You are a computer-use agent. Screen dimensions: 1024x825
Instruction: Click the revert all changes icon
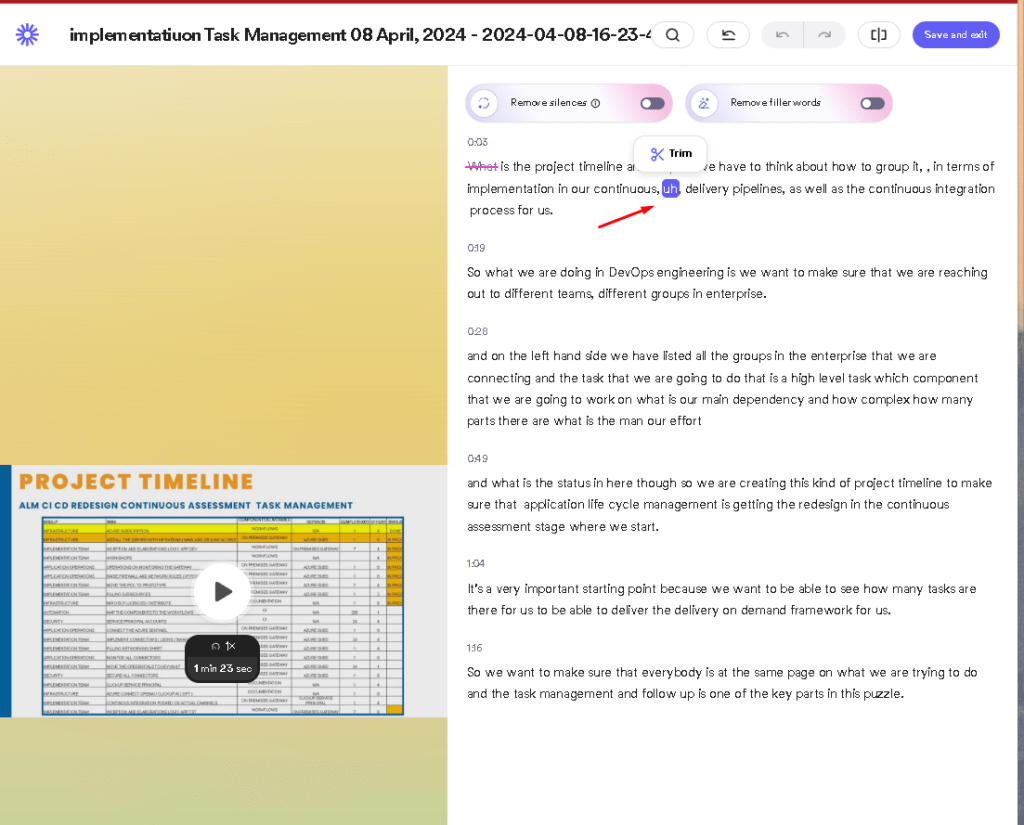[x=728, y=35]
